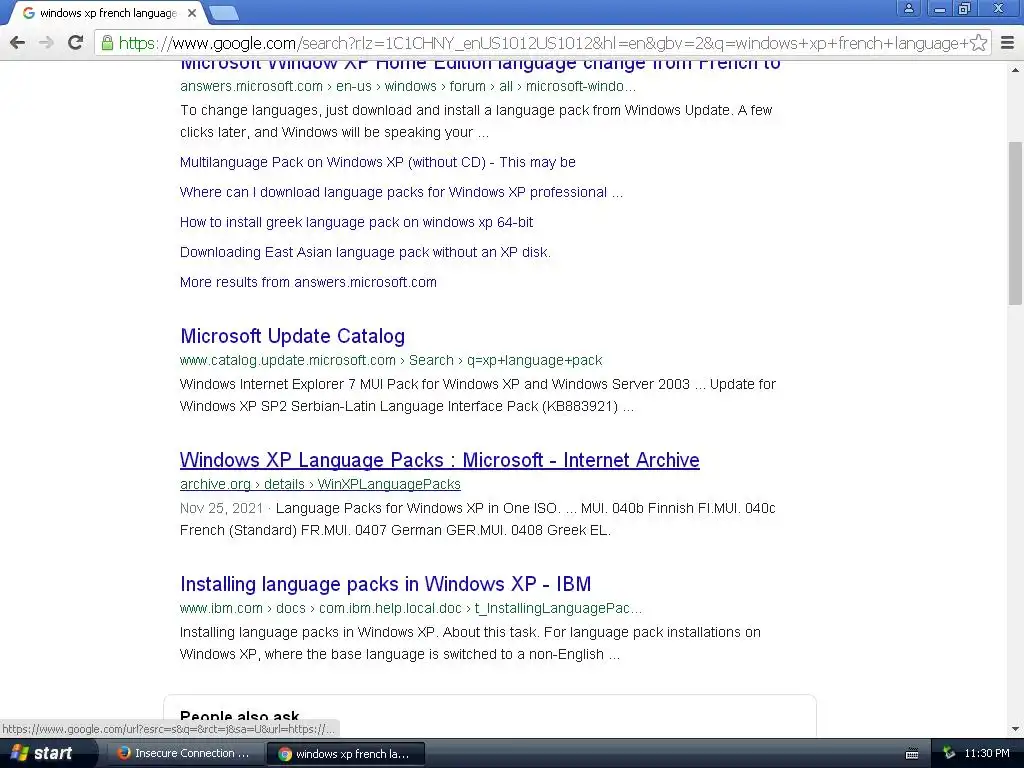This screenshot has width=1024, height=768.
Task: Open 'Downloading East Asian language pack' link
Action: click(x=365, y=252)
